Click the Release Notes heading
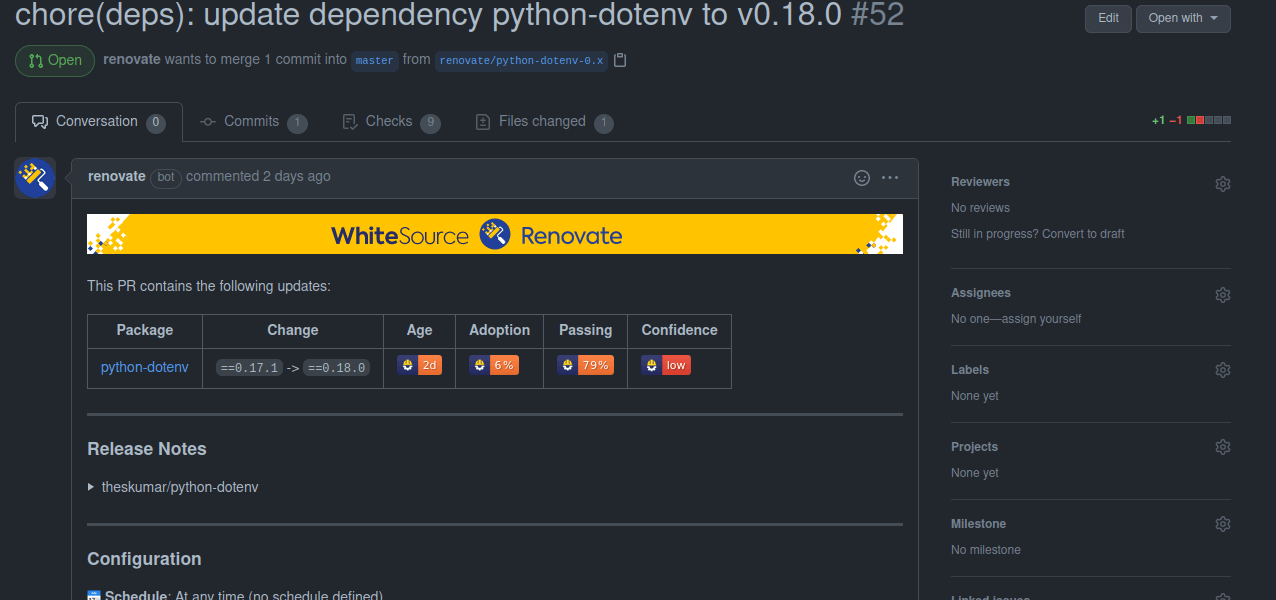Image resolution: width=1276 pixels, height=600 pixels. pyautogui.click(x=147, y=449)
